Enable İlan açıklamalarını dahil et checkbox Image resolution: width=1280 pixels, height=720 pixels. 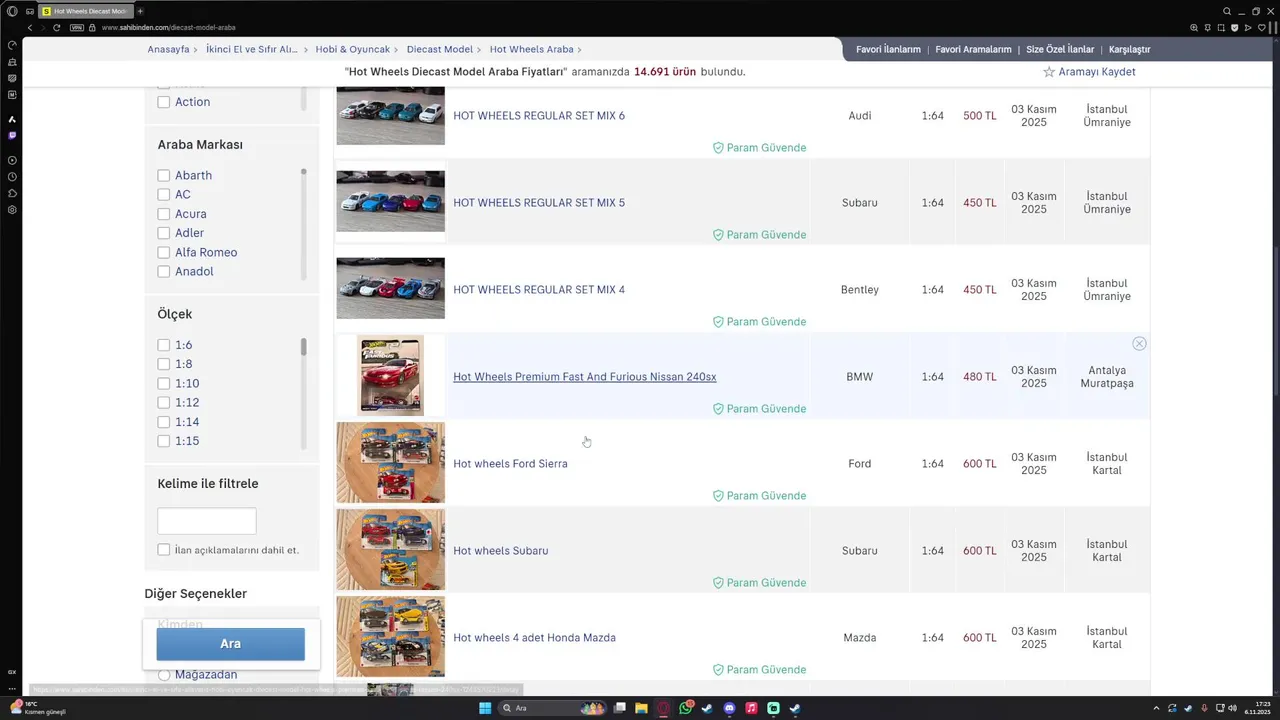coord(164,550)
